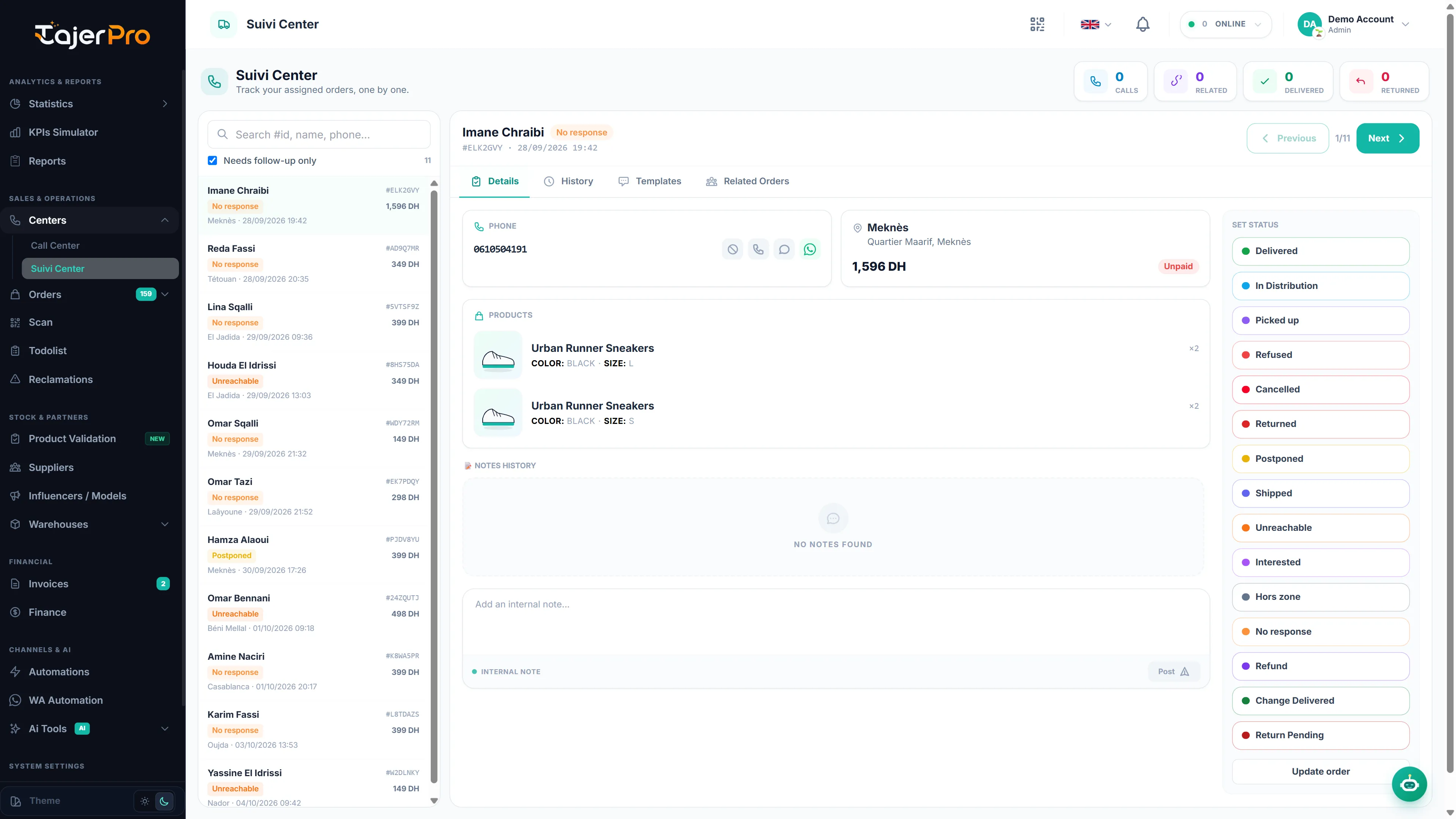Click the block number icon beside phone

733,249
